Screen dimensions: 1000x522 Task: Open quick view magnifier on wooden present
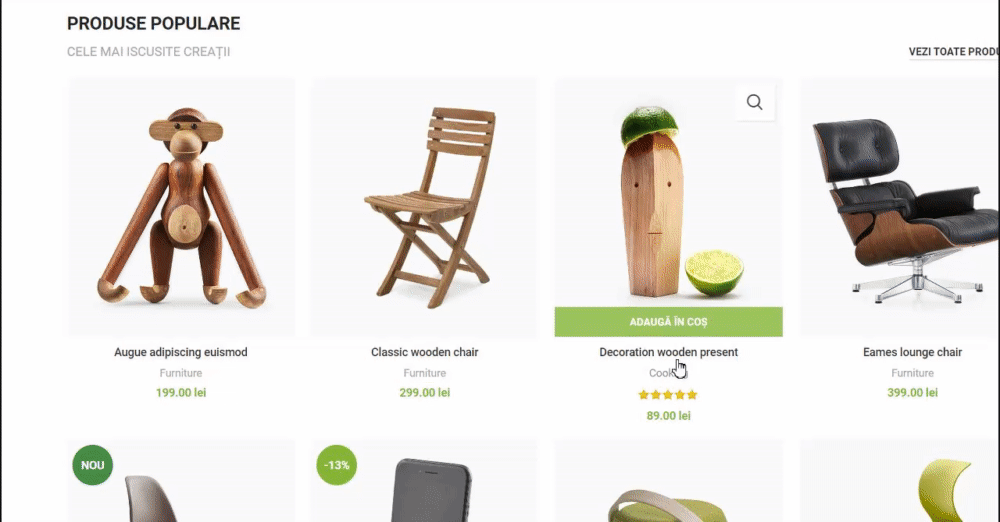click(754, 102)
